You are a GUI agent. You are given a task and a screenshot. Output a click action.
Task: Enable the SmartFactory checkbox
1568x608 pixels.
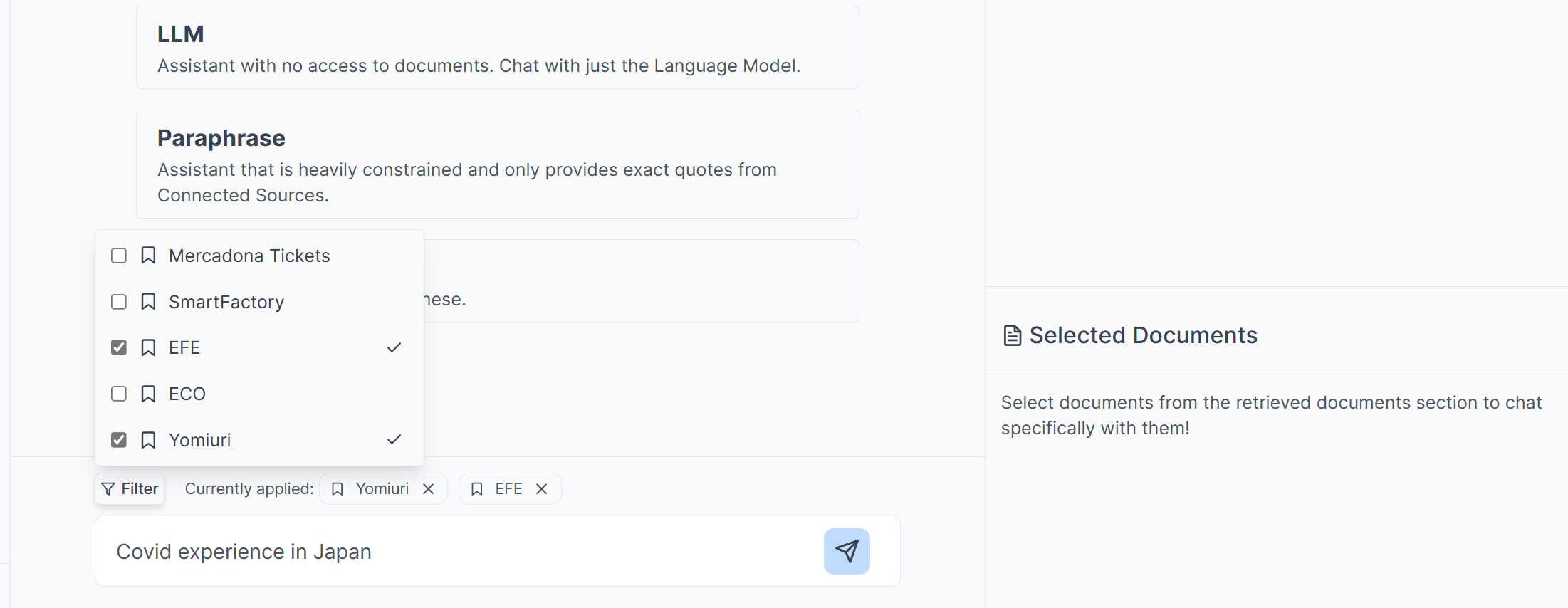point(118,301)
